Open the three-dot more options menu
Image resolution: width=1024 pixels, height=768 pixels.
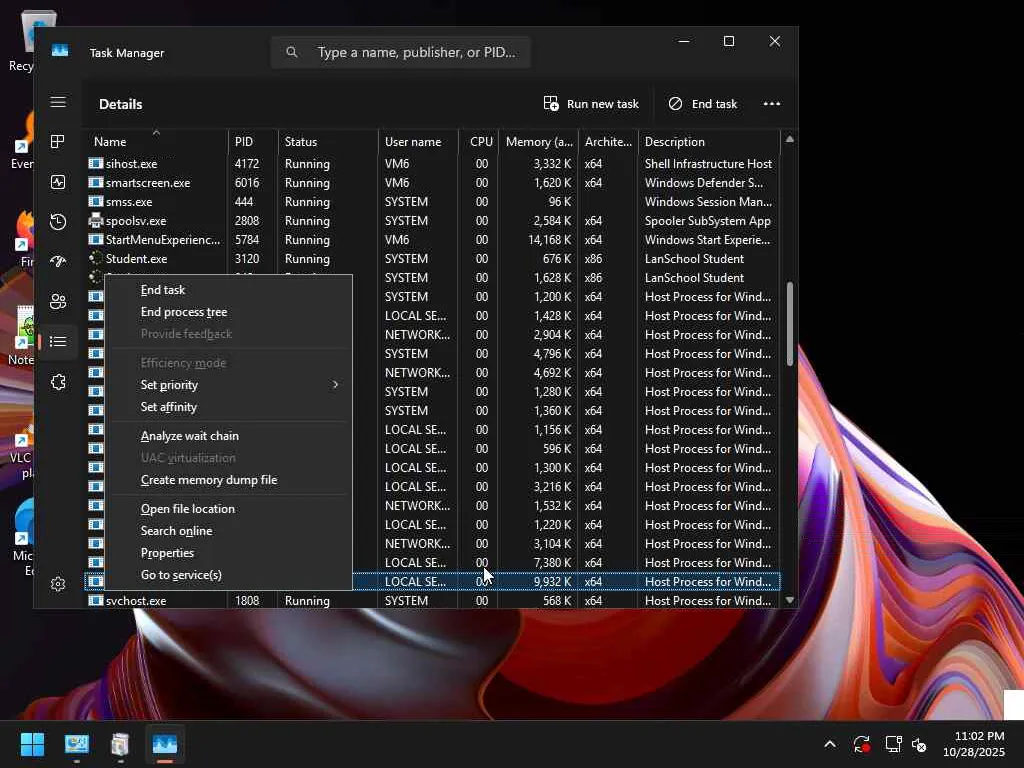(x=771, y=104)
